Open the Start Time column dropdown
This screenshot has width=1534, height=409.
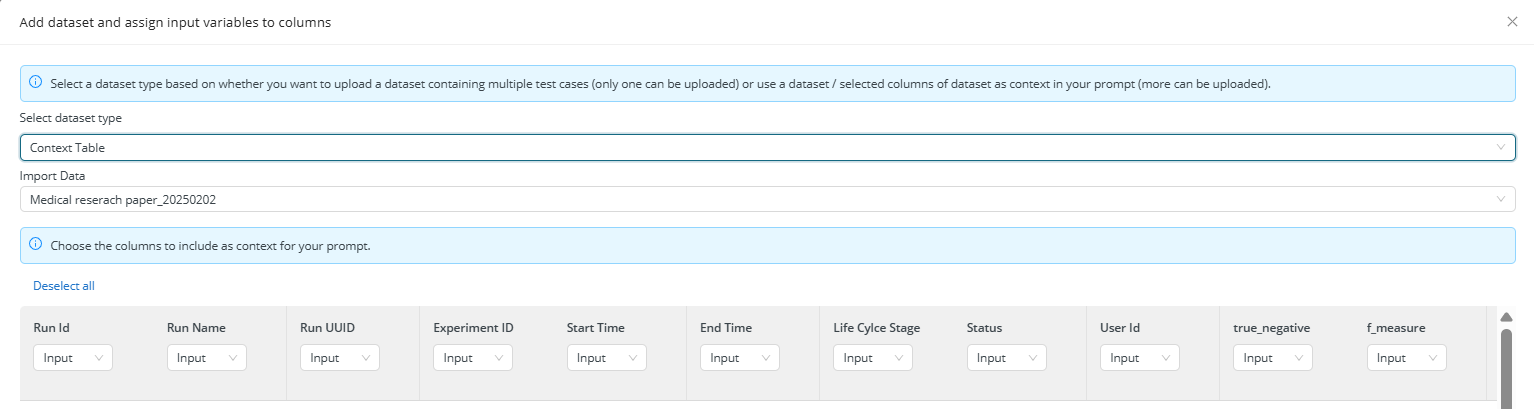coord(607,358)
